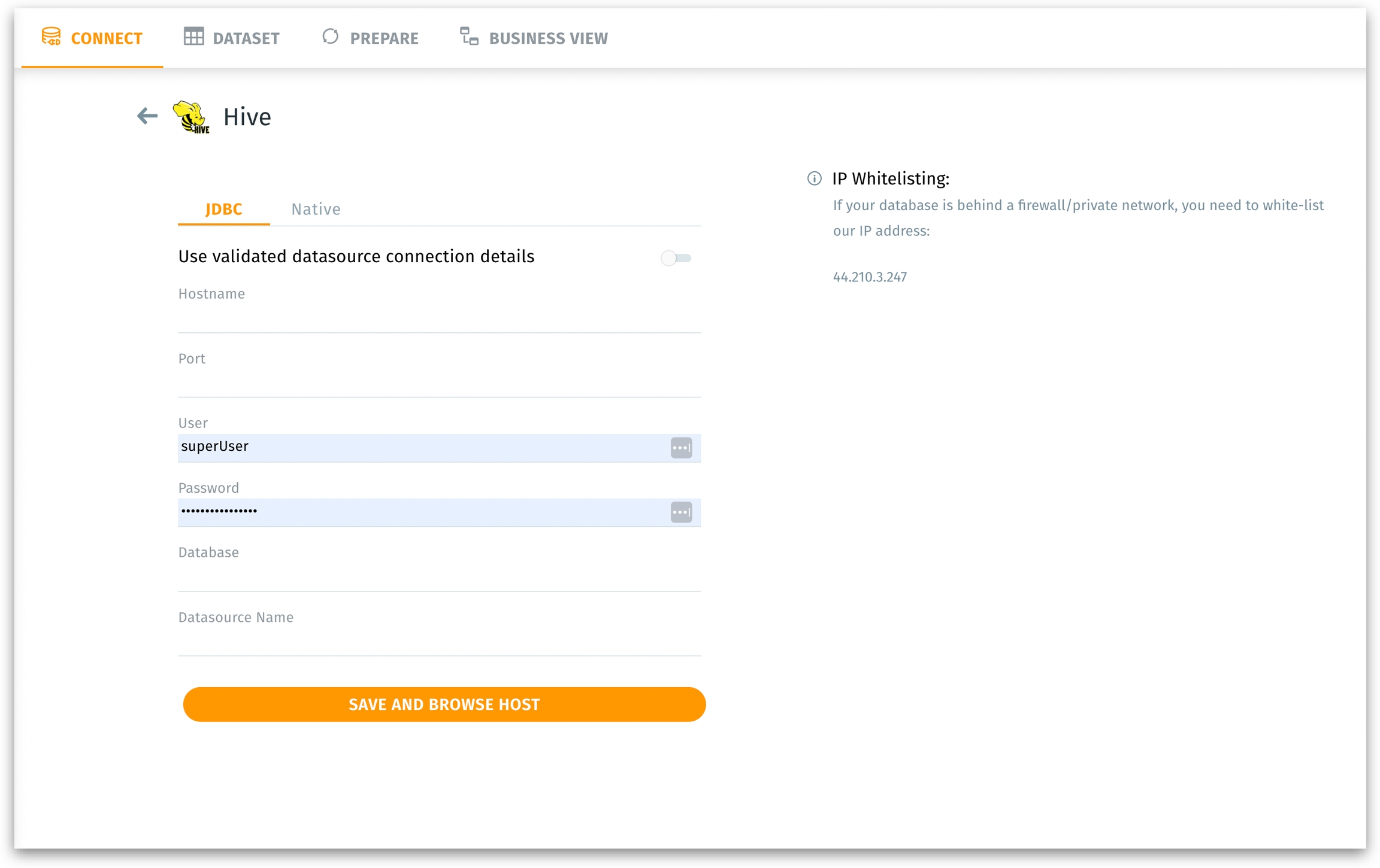
Task: Toggle validated datasource connection details switch
Action: coord(676,258)
